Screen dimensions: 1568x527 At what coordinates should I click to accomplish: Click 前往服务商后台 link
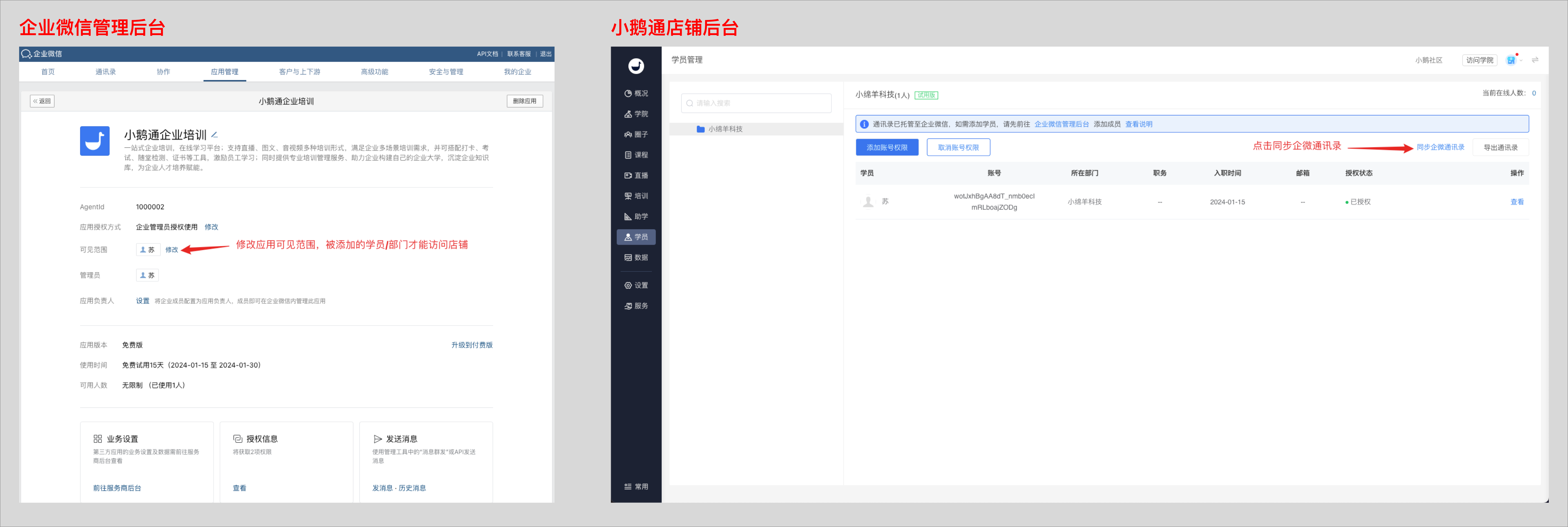pos(117,488)
